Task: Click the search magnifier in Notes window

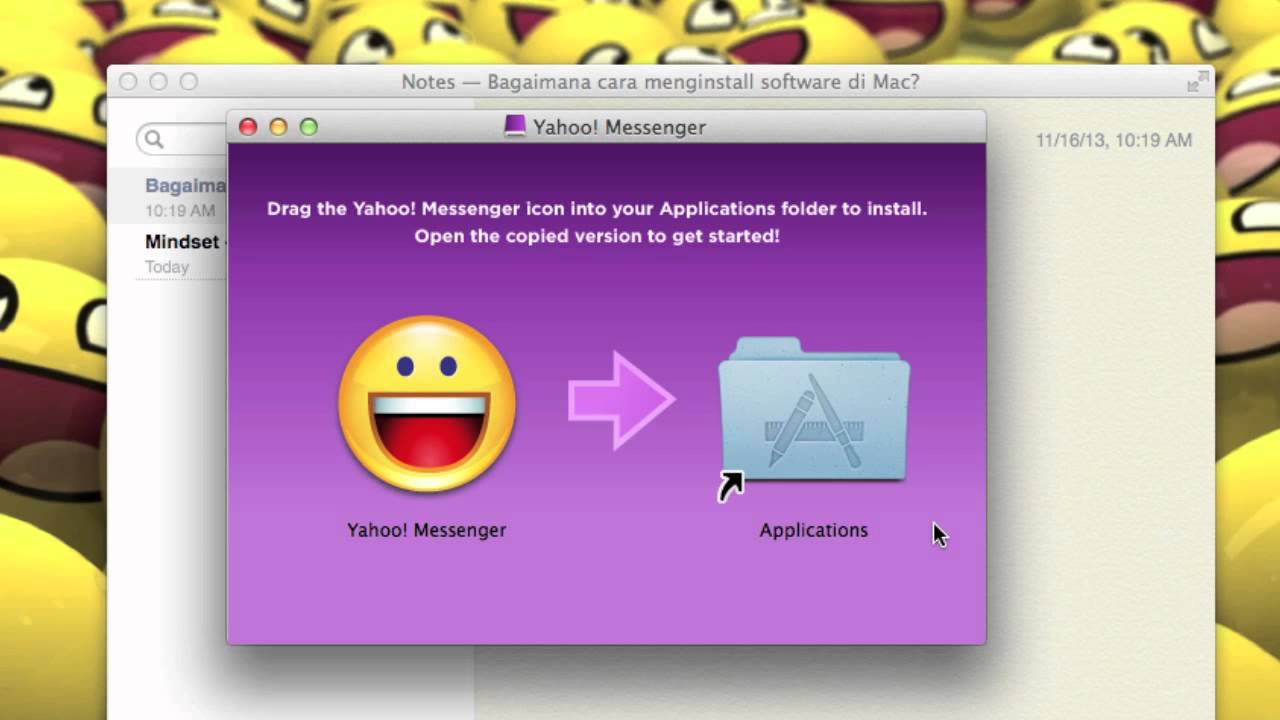Action: (154, 139)
